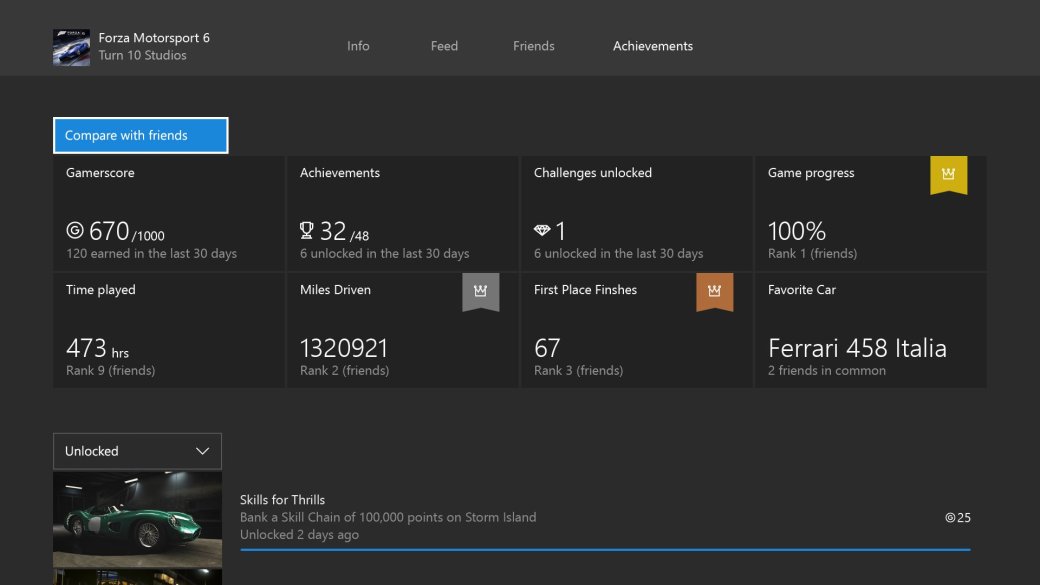Click the 1320921 miles driven value
Viewport: 1040px width, 585px height.
click(344, 348)
